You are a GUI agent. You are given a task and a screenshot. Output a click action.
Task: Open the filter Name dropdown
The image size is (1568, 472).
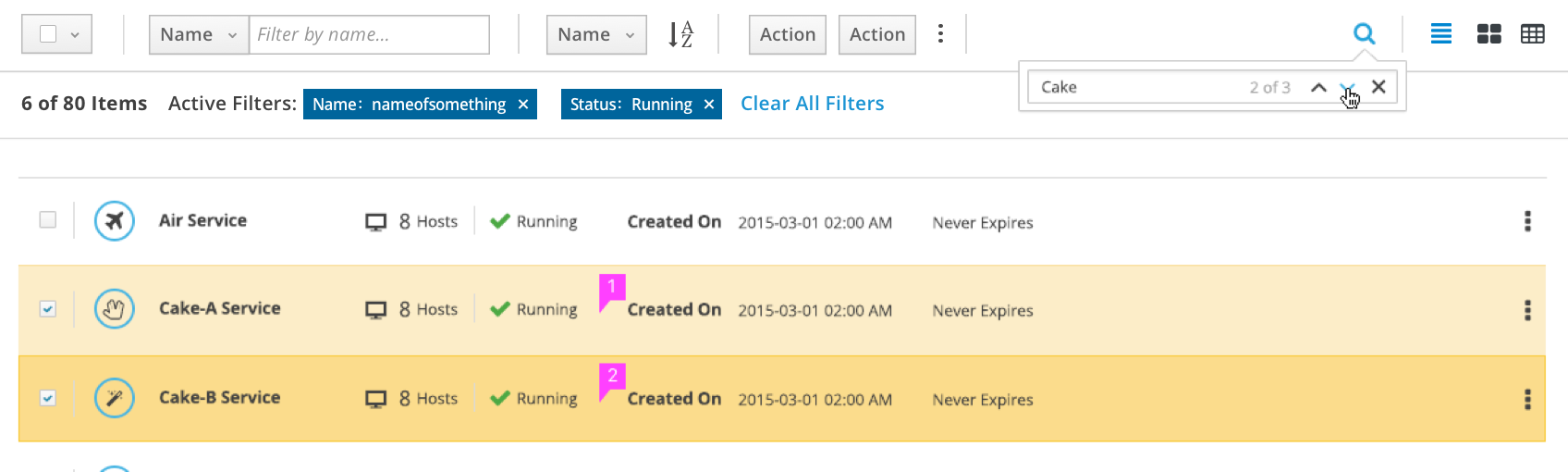(x=199, y=34)
